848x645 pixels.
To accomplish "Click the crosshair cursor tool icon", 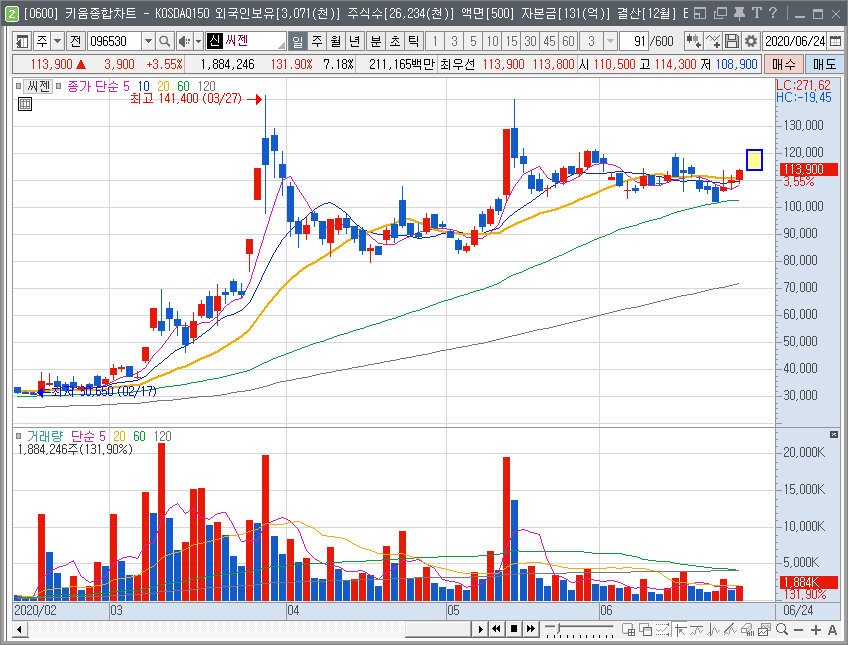I will 680,629.
